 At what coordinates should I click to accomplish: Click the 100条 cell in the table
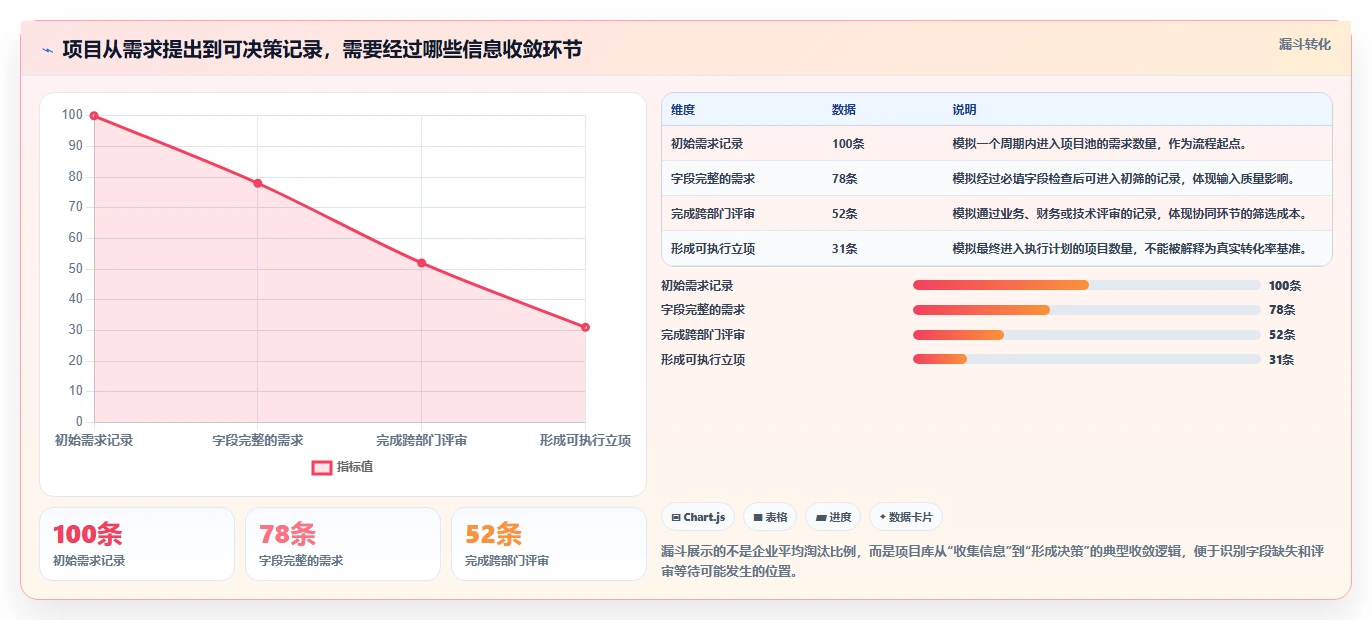coord(848,144)
